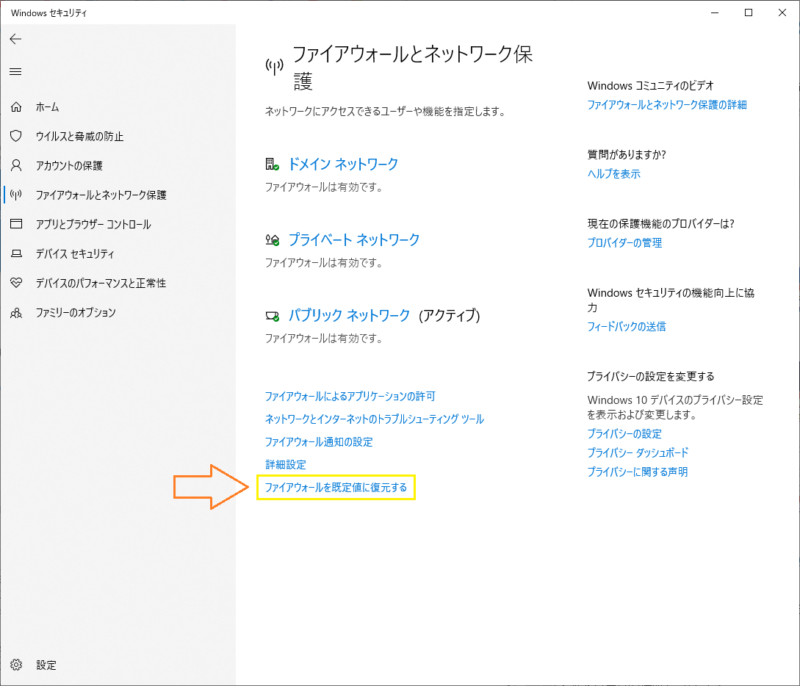
Task: Select アカウントの保護 in the sidebar
Action: [69, 165]
